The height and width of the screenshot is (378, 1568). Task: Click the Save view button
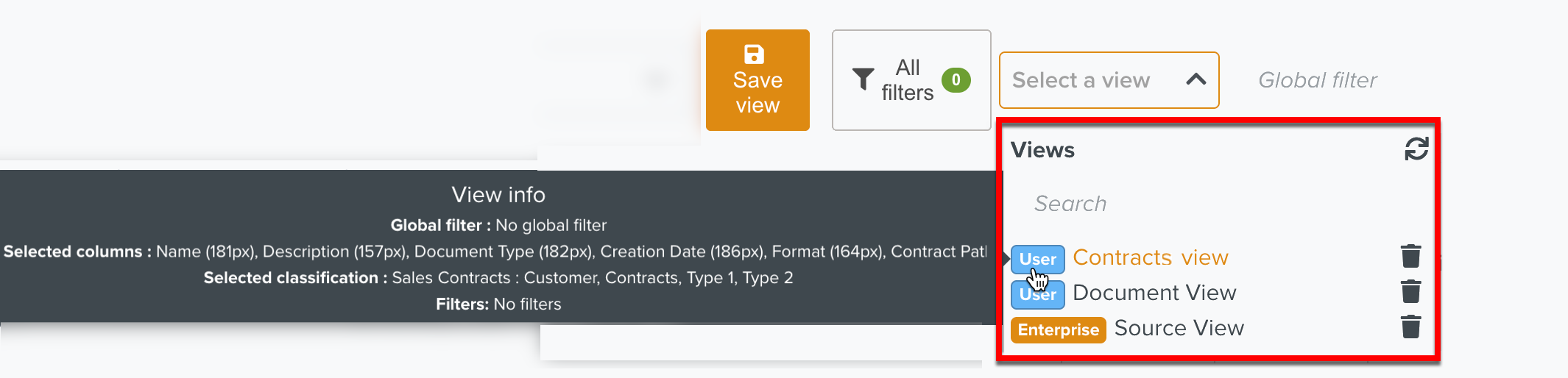[757, 80]
